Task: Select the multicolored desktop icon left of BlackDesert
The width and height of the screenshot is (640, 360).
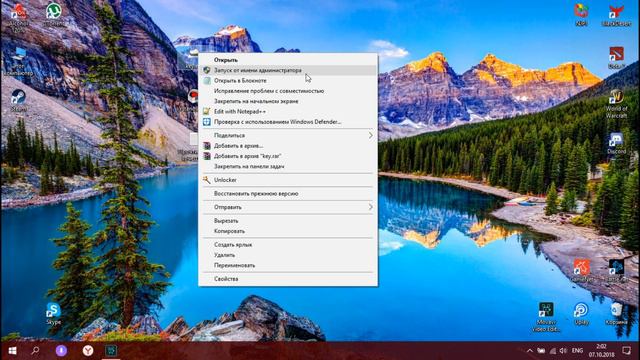Action: [x=581, y=15]
